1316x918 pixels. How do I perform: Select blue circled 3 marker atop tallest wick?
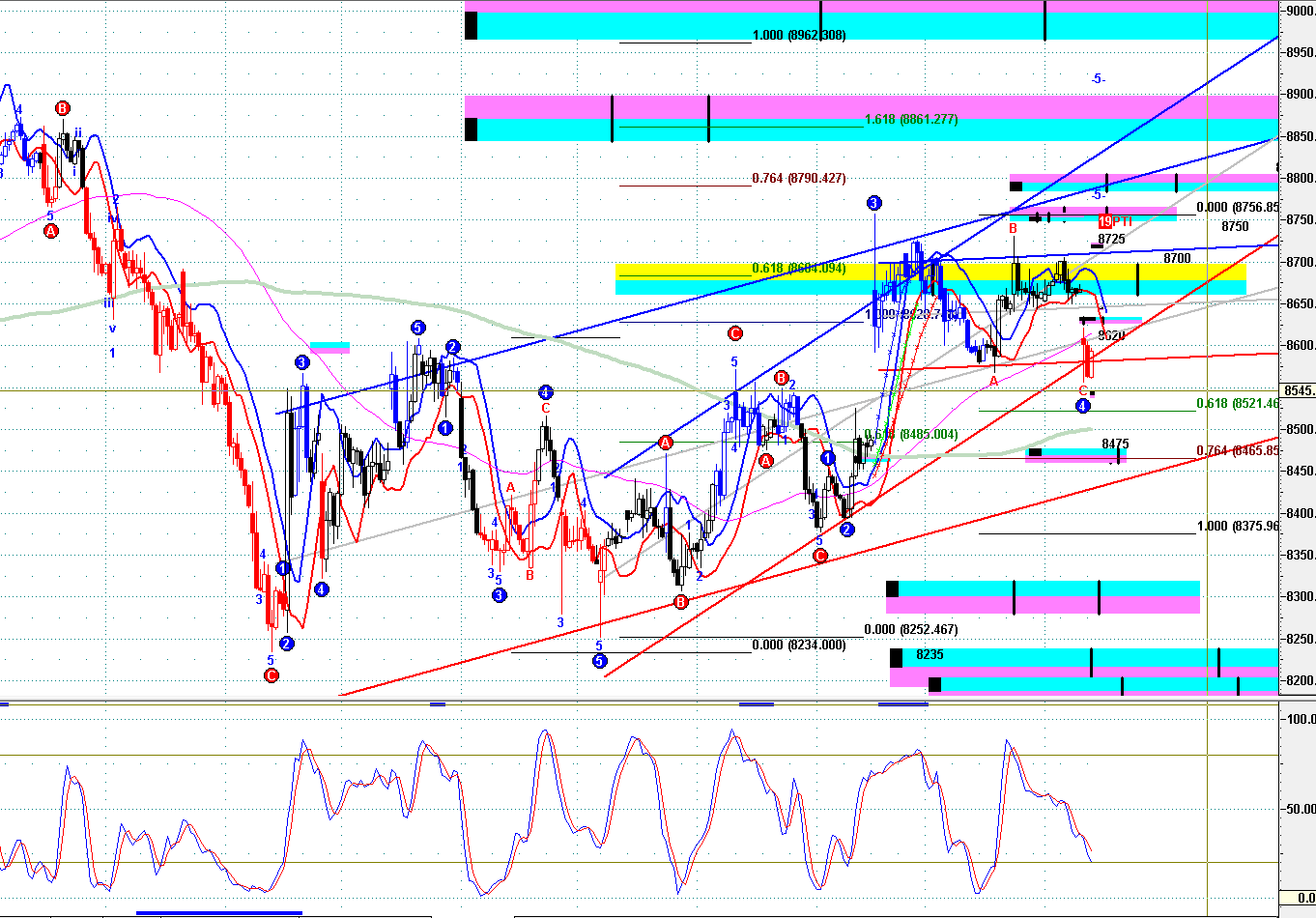873,203
